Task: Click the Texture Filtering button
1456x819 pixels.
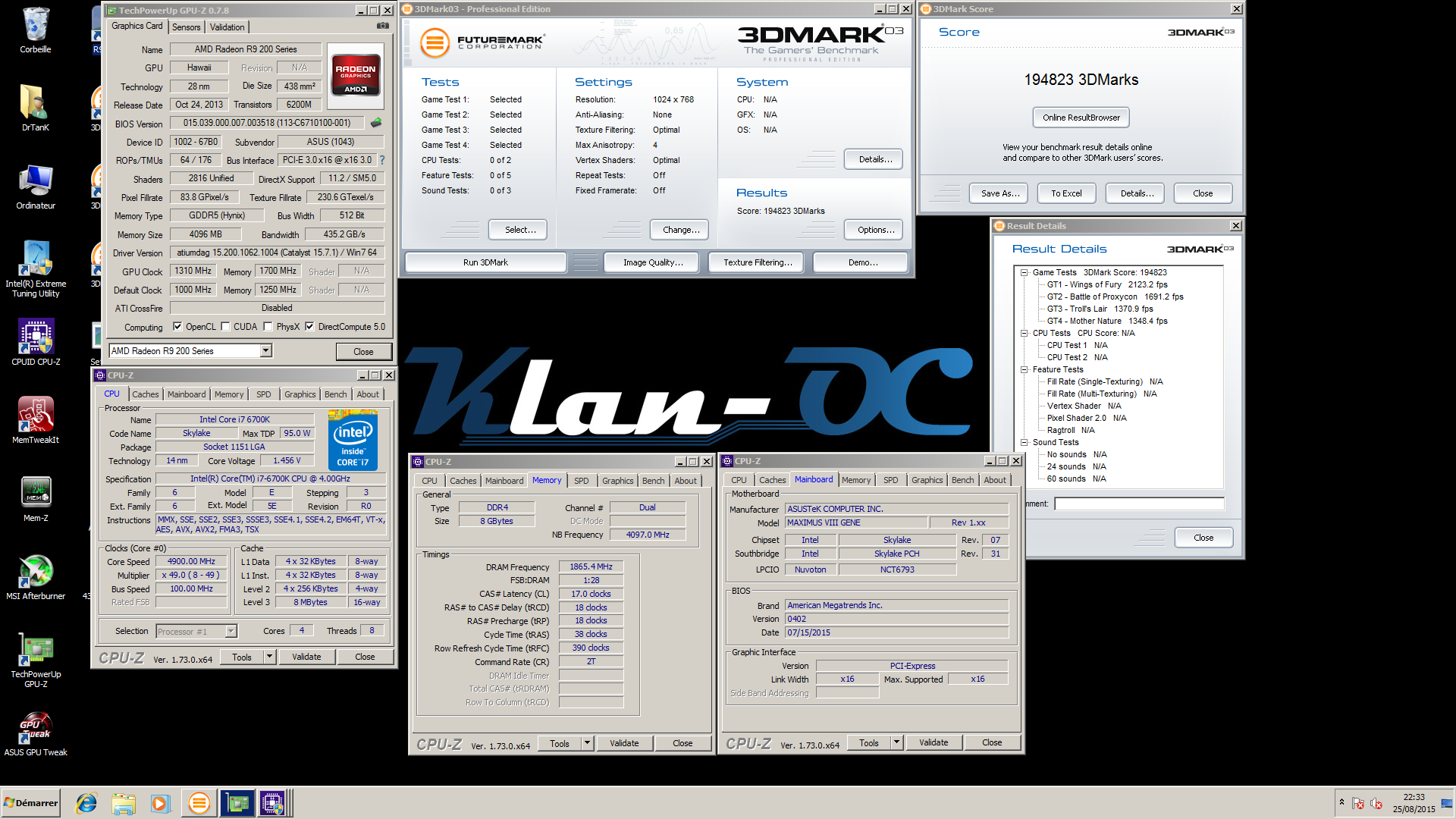Action: point(758,262)
